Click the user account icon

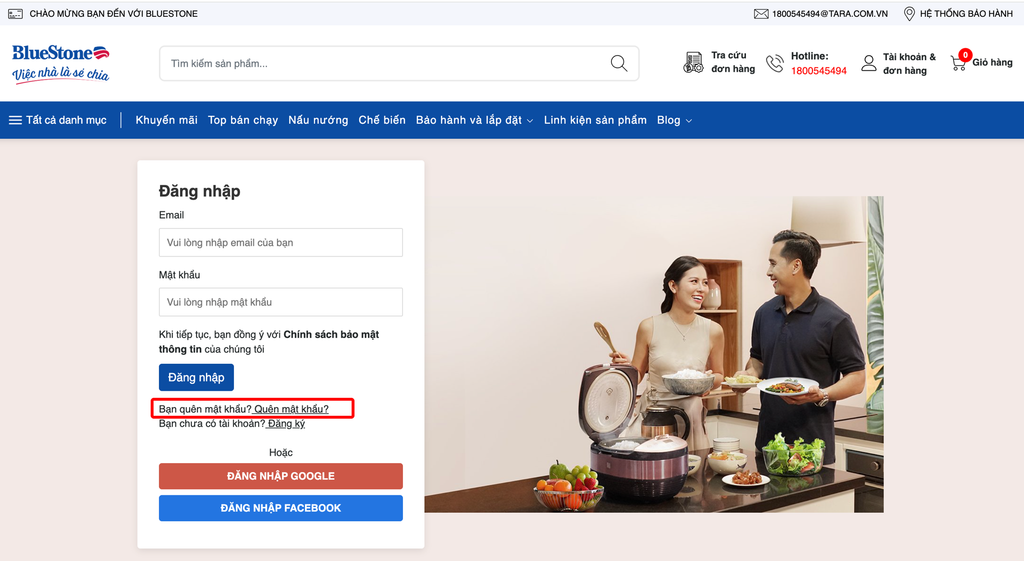point(868,63)
